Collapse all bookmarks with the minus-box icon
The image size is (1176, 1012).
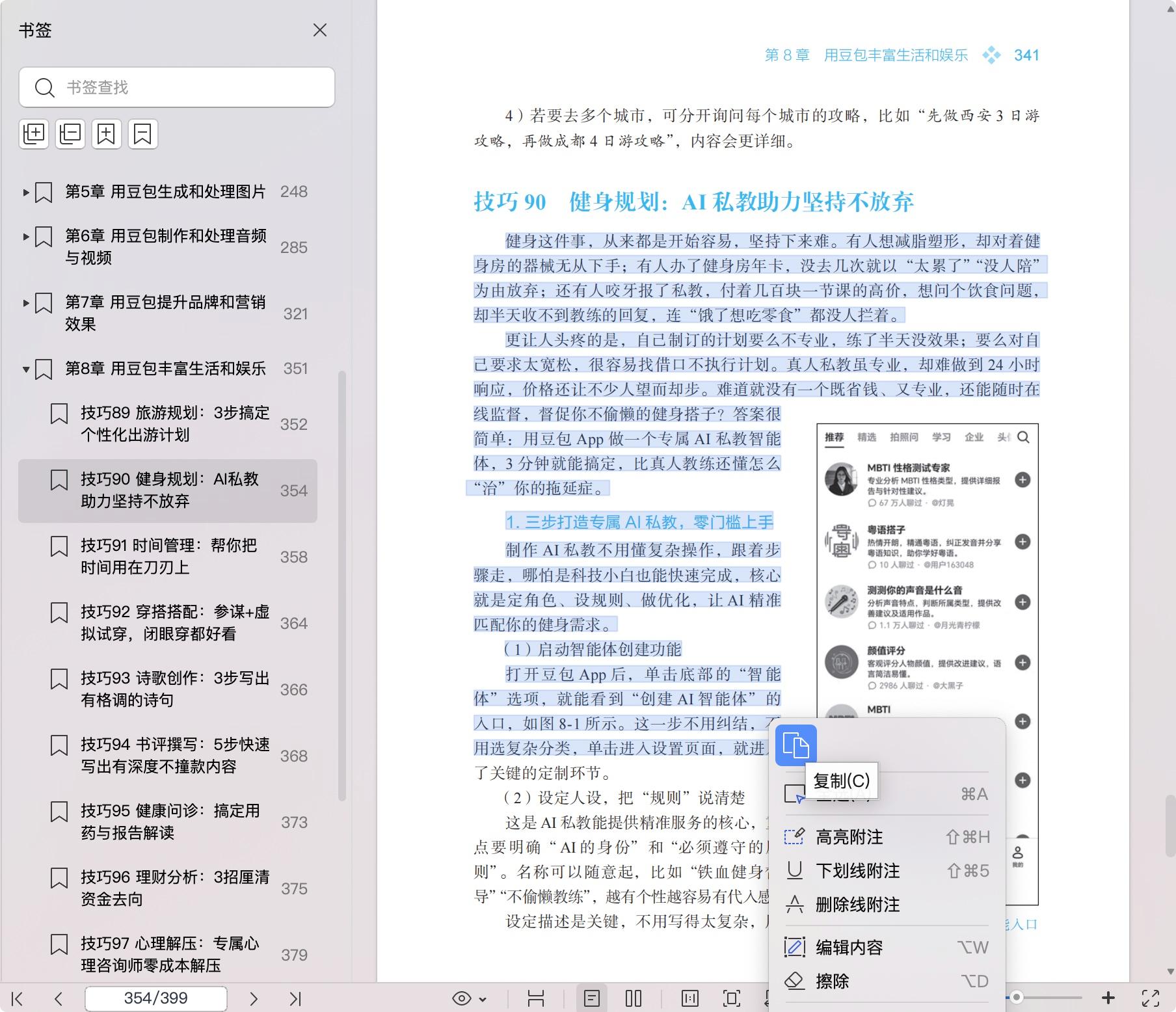click(x=70, y=134)
